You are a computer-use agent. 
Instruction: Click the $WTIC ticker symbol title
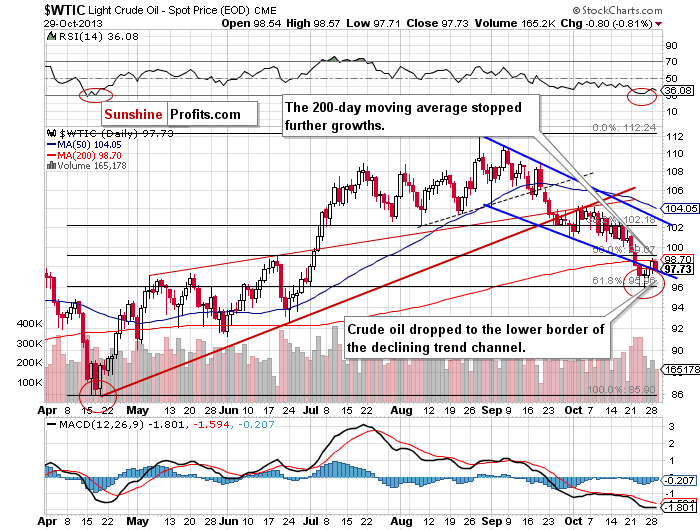[x=64, y=10]
